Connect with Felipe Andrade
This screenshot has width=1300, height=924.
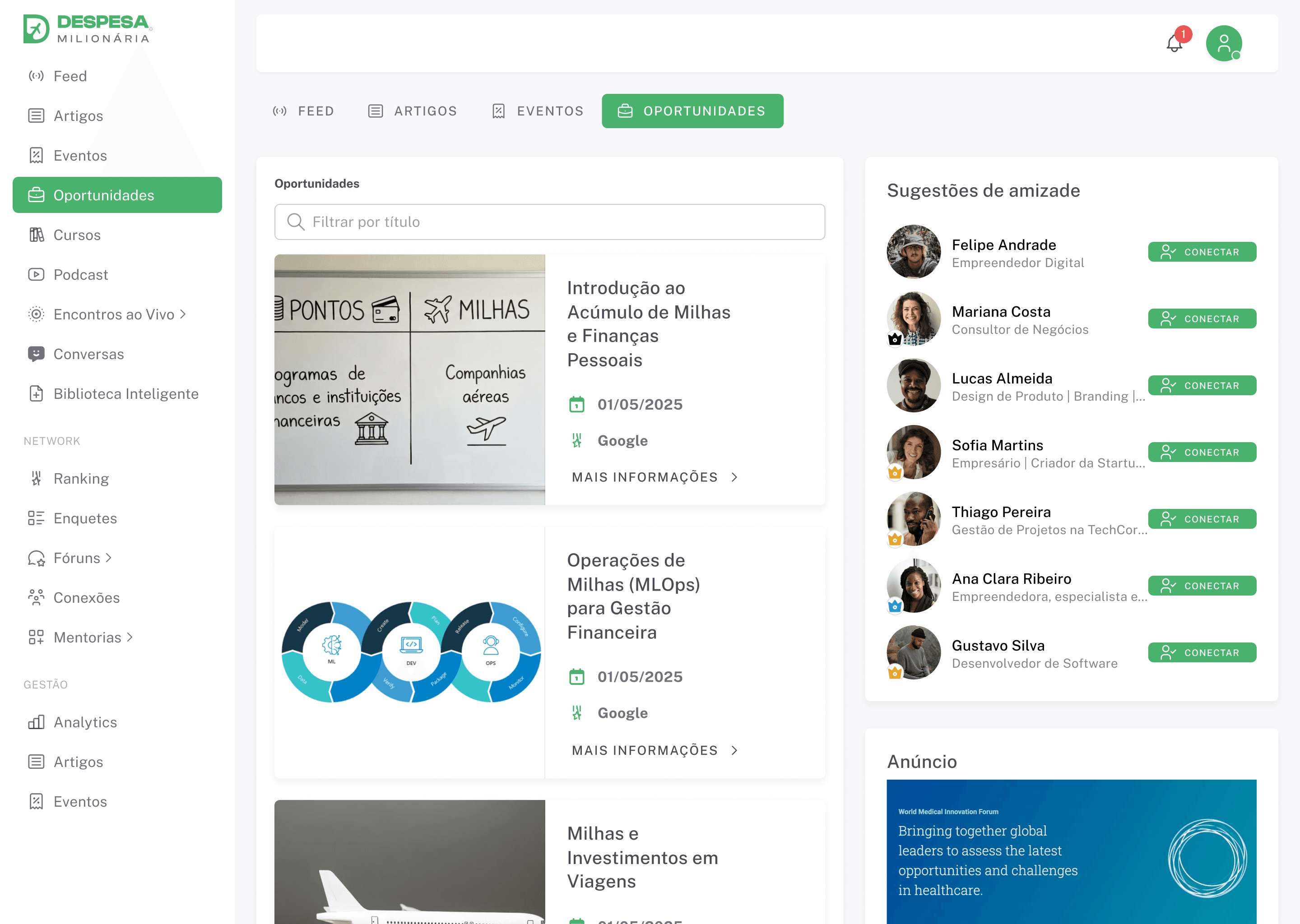1202,251
